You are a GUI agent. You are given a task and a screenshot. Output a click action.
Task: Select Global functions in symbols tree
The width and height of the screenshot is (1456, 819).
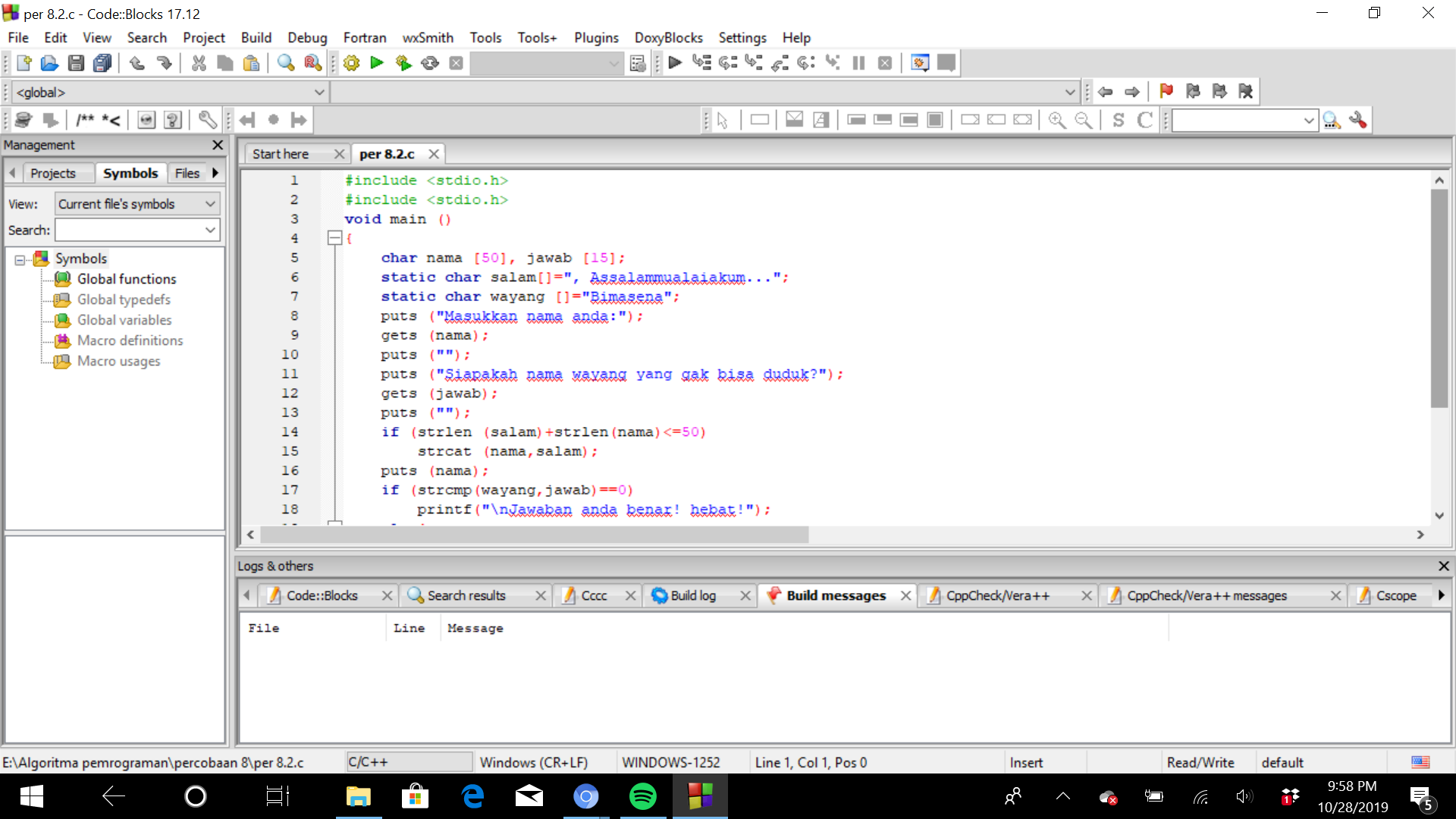127,279
